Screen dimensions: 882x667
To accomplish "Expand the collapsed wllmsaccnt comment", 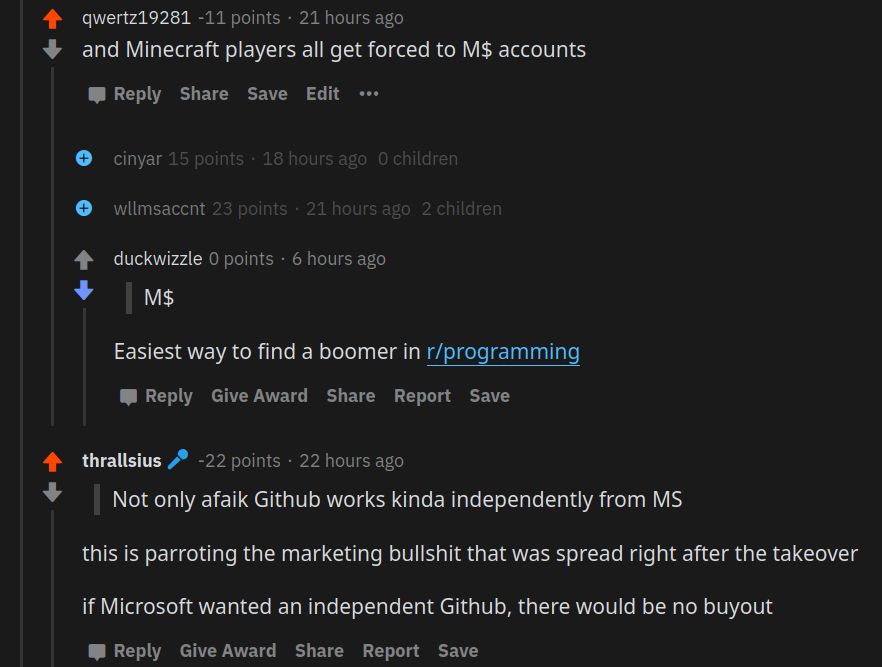I will (83, 208).
